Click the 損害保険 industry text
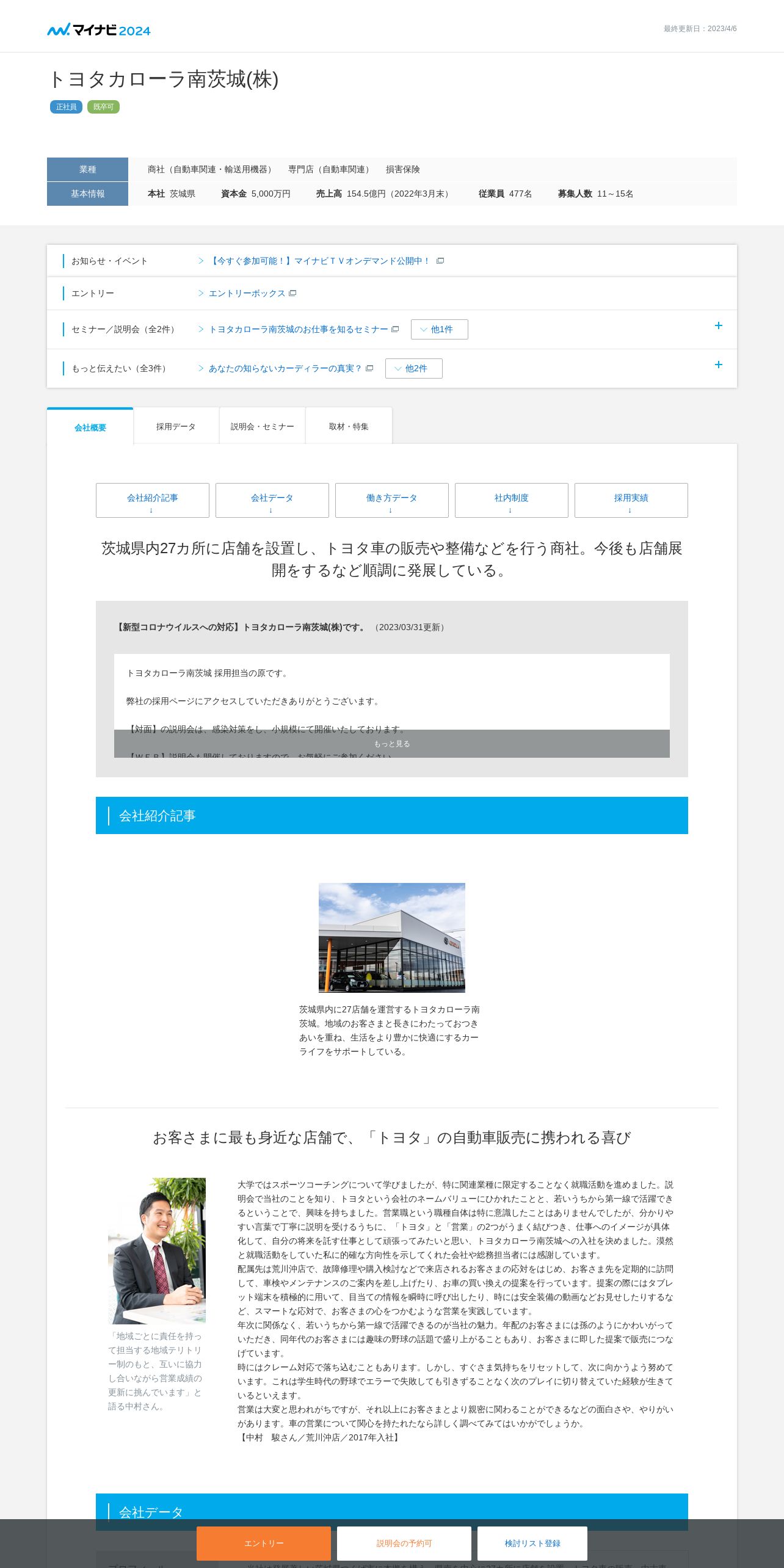784x1568 pixels. click(x=402, y=169)
